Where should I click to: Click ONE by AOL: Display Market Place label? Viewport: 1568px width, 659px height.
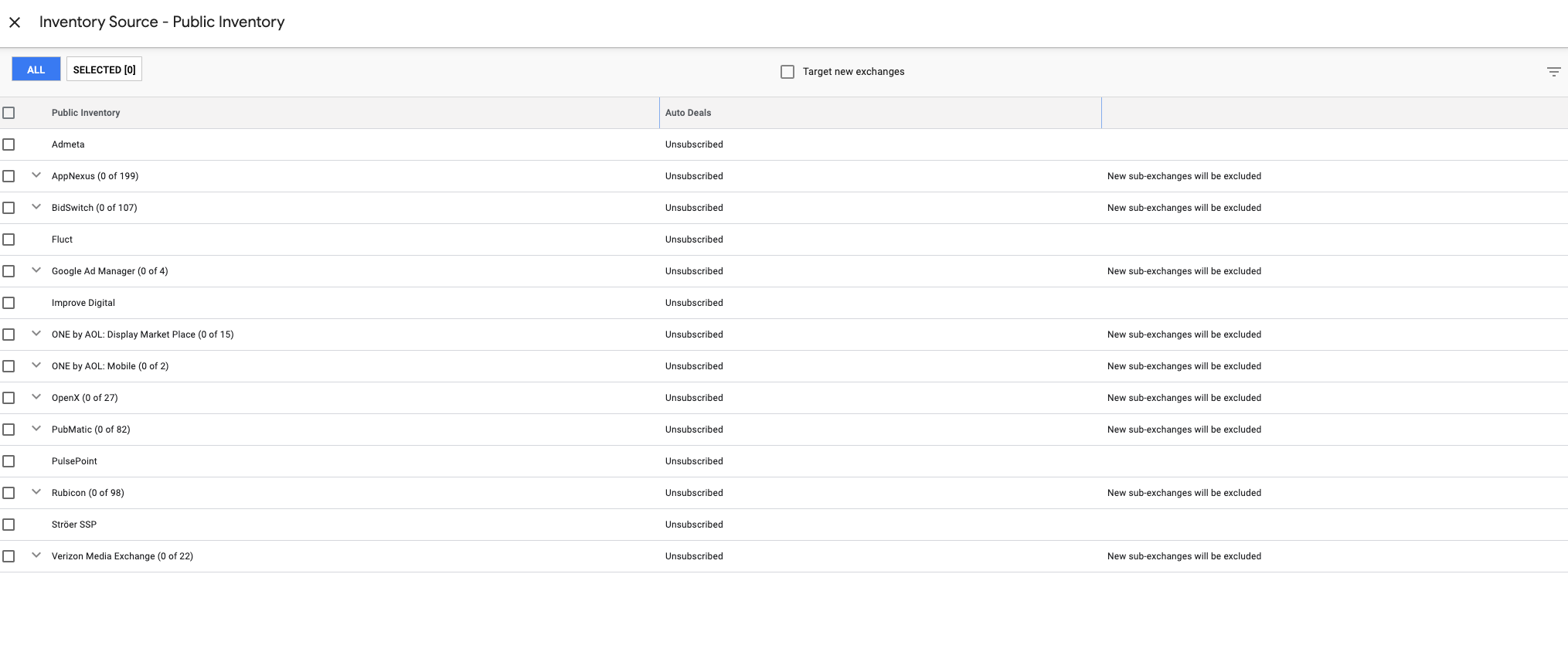pos(142,335)
